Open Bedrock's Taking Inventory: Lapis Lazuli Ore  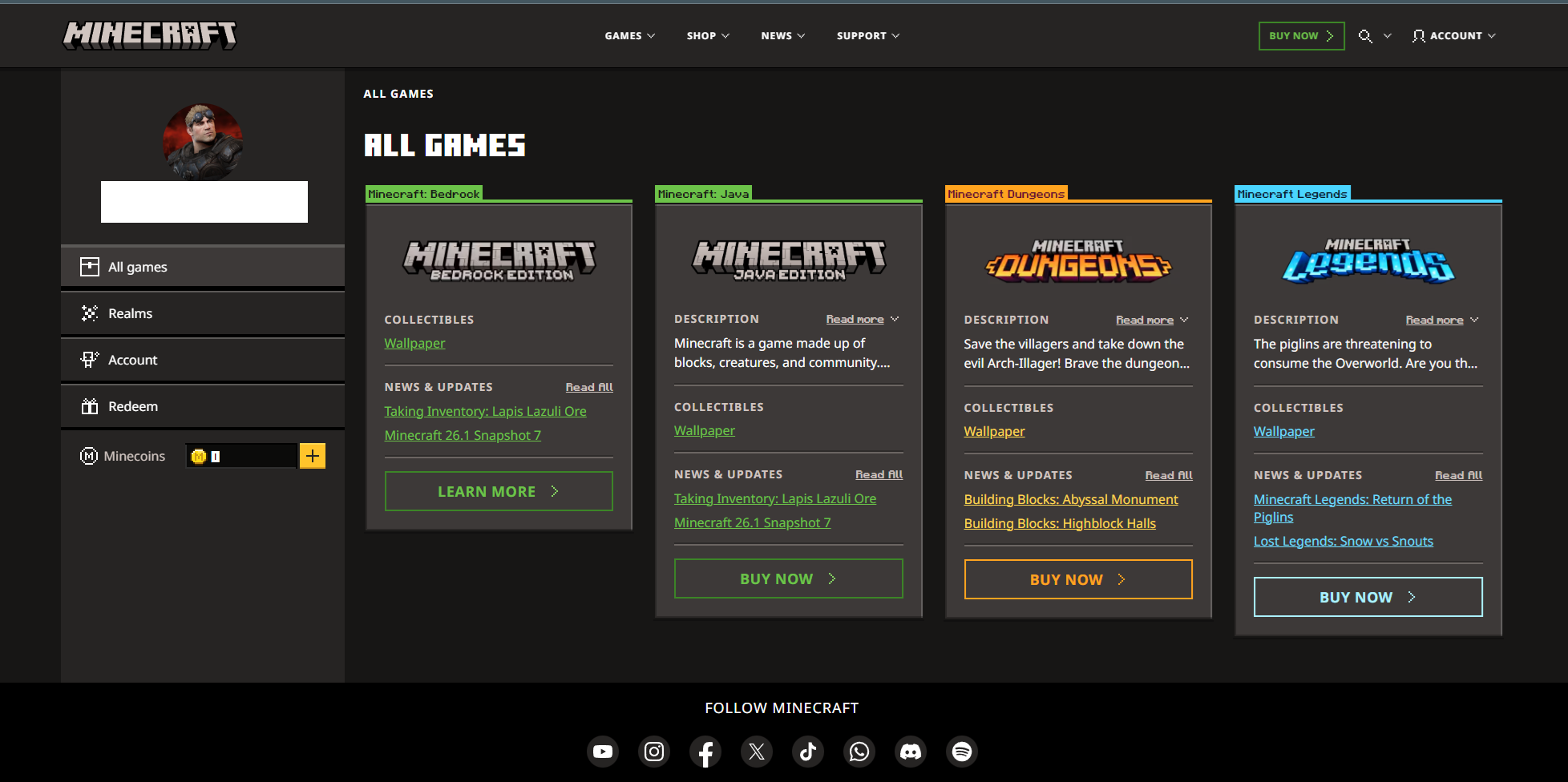[x=485, y=411]
